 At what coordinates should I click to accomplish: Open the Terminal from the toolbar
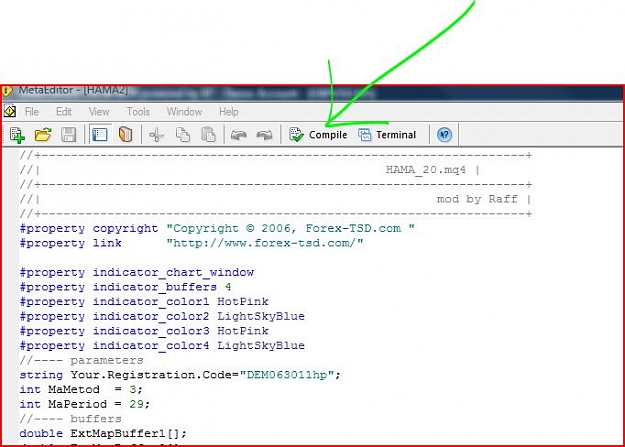point(387,135)
